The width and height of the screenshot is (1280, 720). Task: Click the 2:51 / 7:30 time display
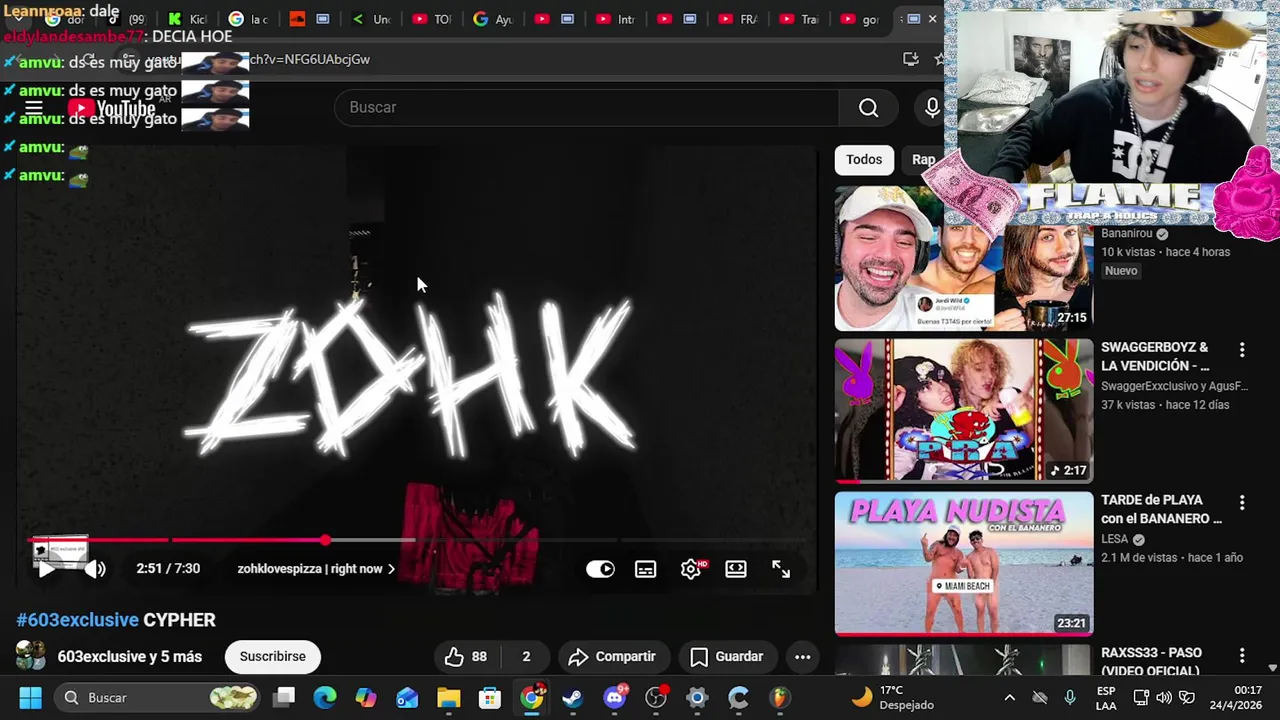168,569
